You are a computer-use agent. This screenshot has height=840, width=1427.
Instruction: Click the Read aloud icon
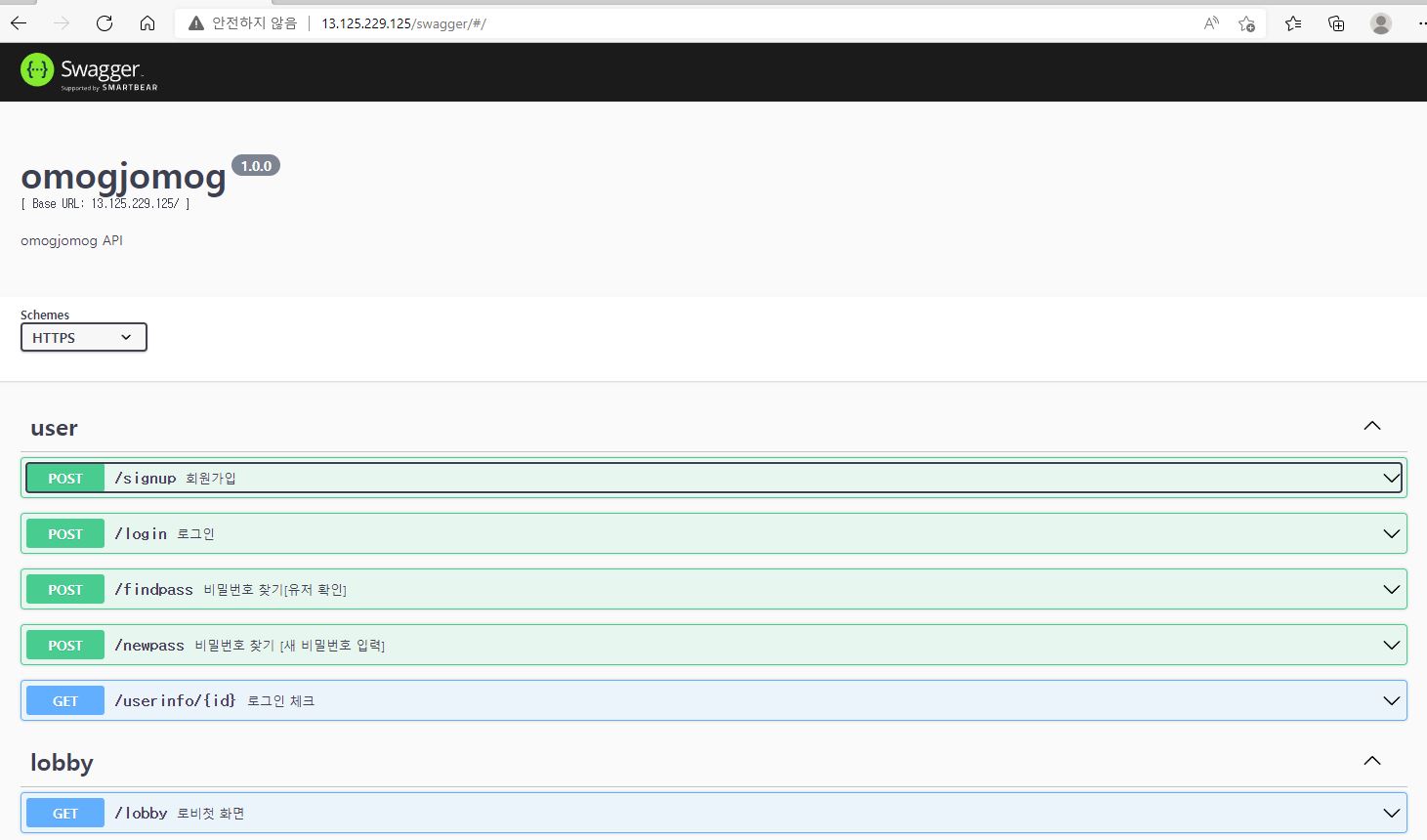point(1210,22)
